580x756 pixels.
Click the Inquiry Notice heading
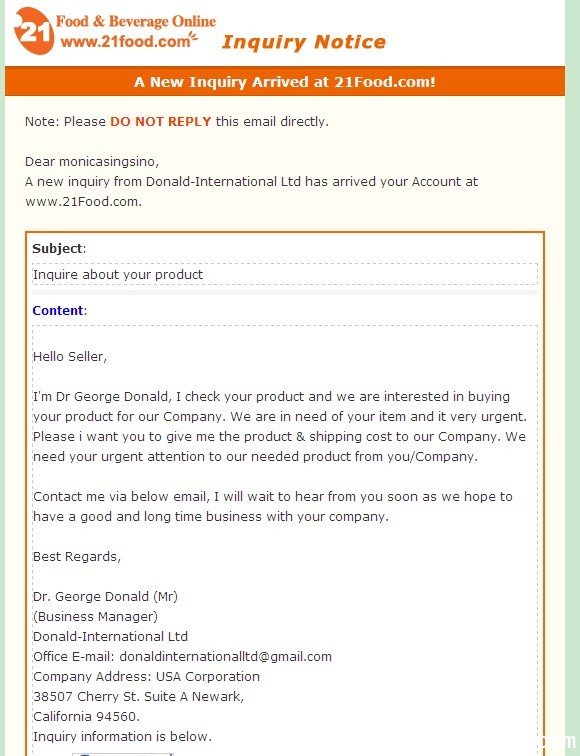[304, 42]
